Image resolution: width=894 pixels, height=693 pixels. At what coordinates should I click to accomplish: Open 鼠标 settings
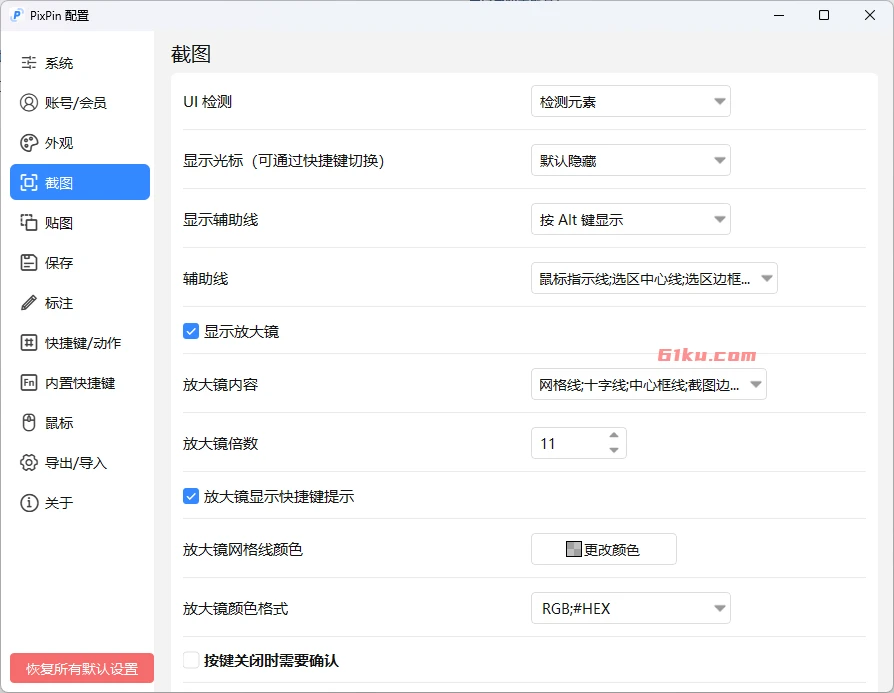pyautogui.click(x=80, y=422)
